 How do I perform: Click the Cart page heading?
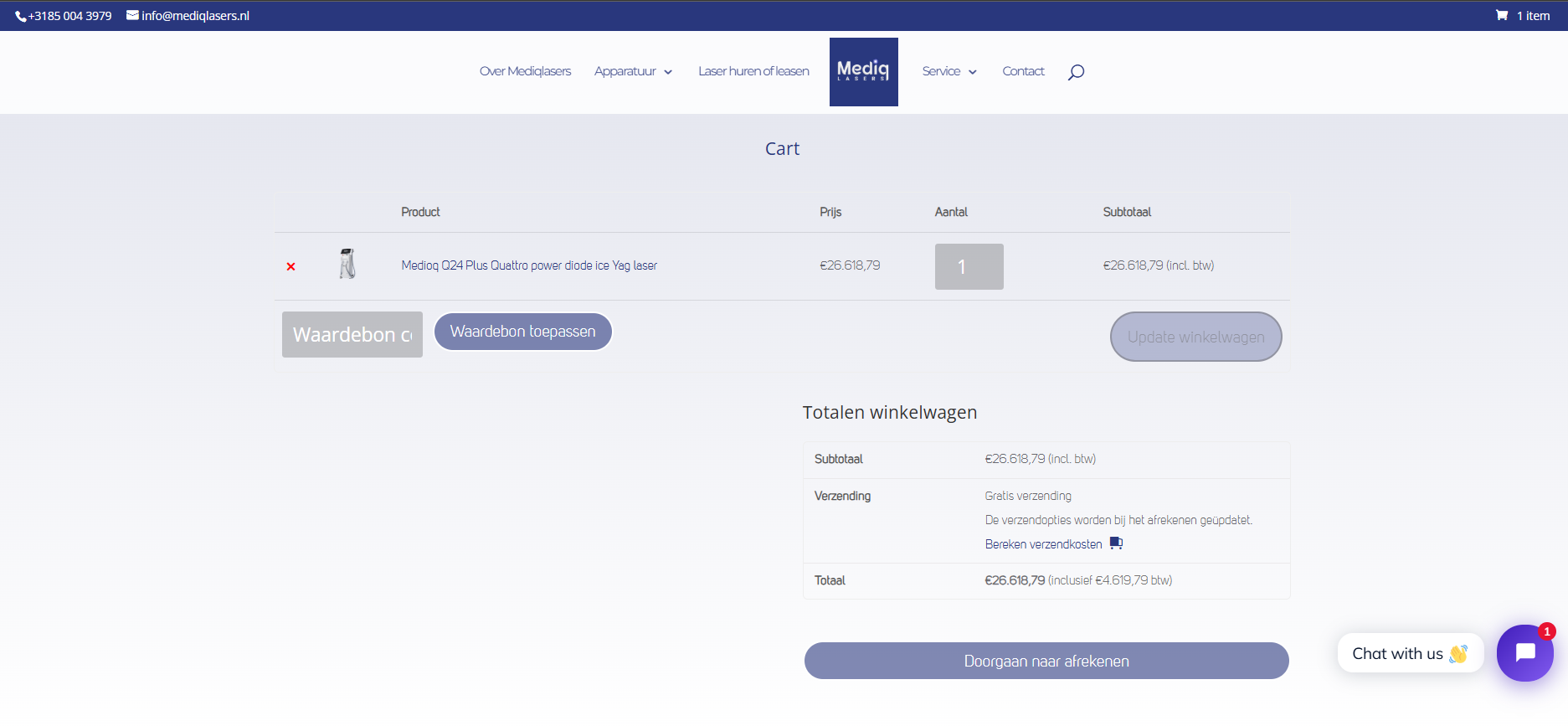pyautogui.click(x=783, y=148)
